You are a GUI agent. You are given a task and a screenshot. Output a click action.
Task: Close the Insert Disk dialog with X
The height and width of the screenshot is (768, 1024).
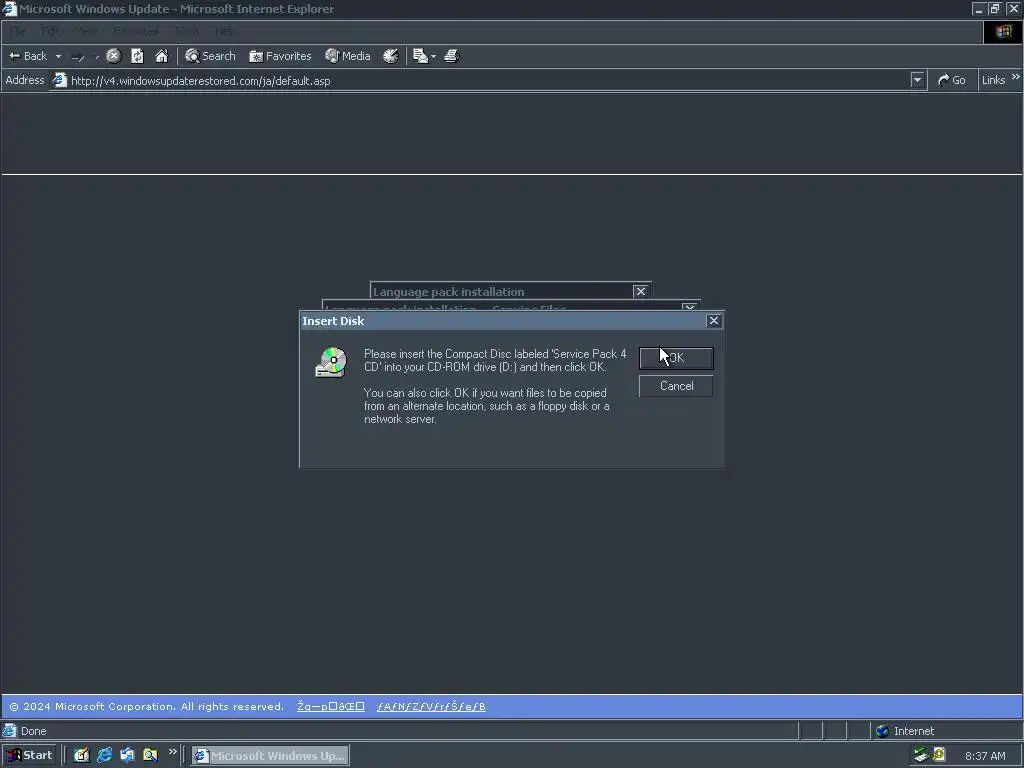(x=714, y=321)
